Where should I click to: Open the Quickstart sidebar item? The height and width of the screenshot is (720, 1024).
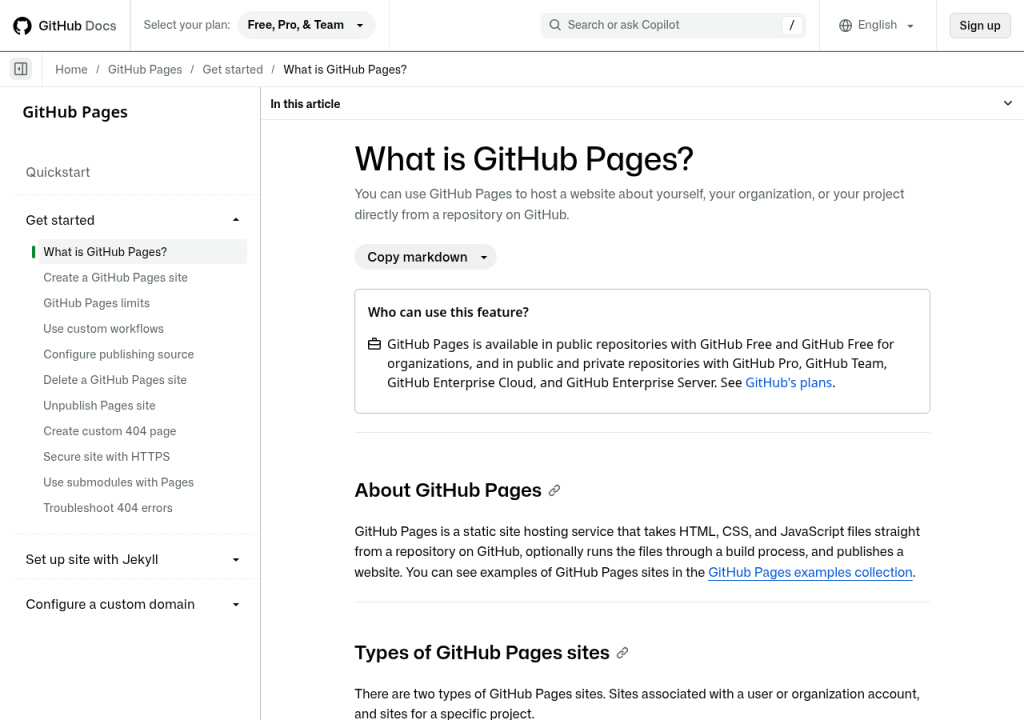click(x=58, y=172)
